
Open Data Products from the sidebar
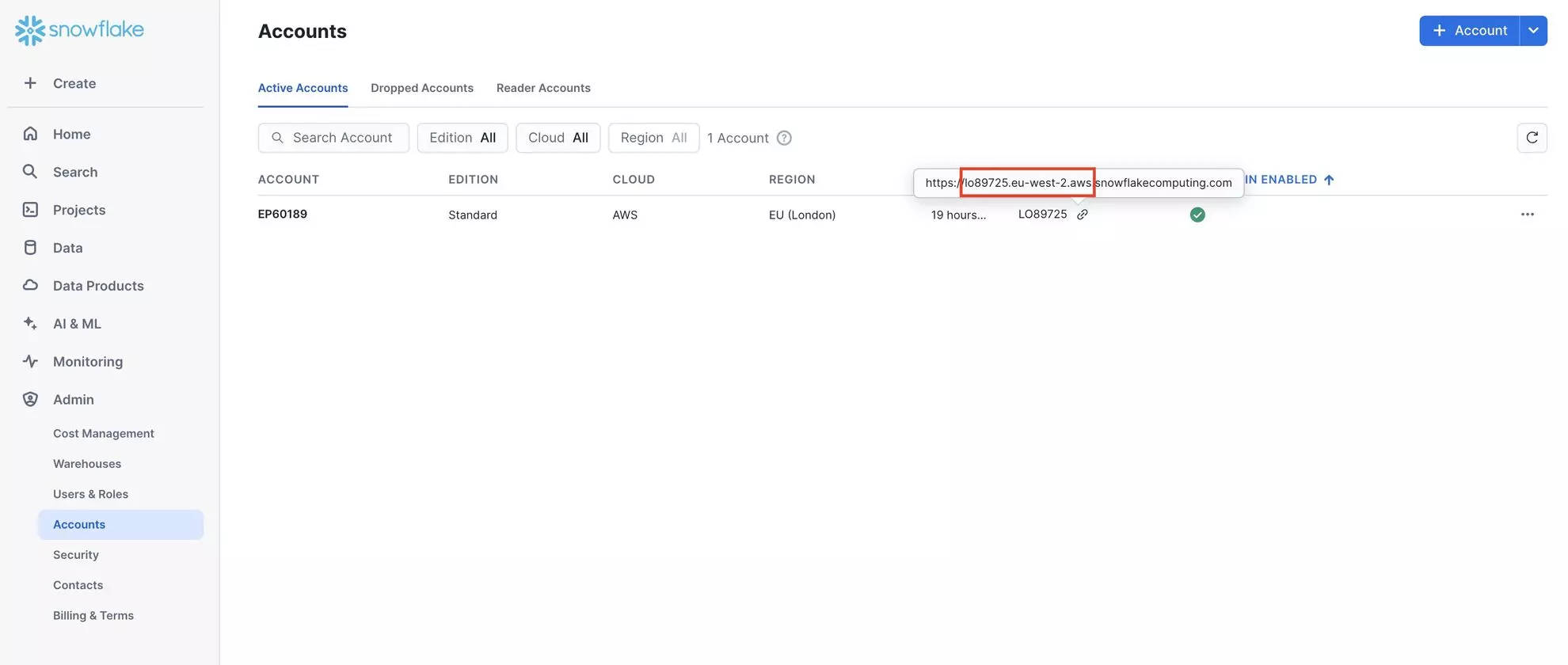coord(98,286)
